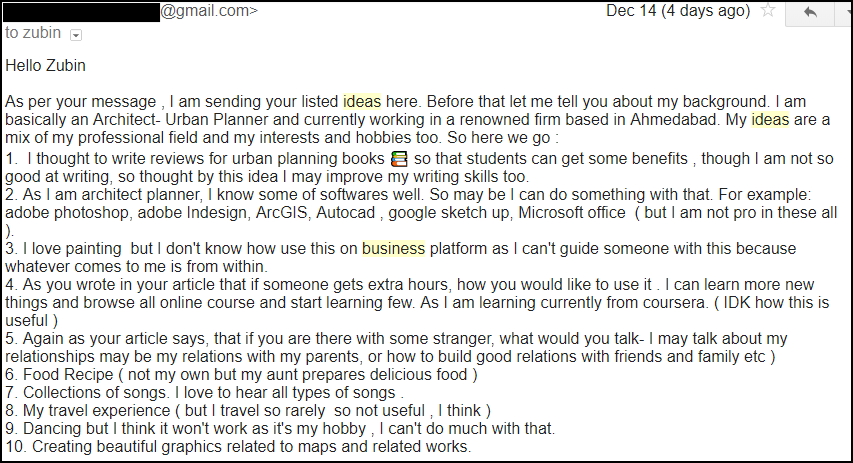Show details dropdown next to 'to zubin'
This screenshot has width=853, height=463.
[76, 35]
